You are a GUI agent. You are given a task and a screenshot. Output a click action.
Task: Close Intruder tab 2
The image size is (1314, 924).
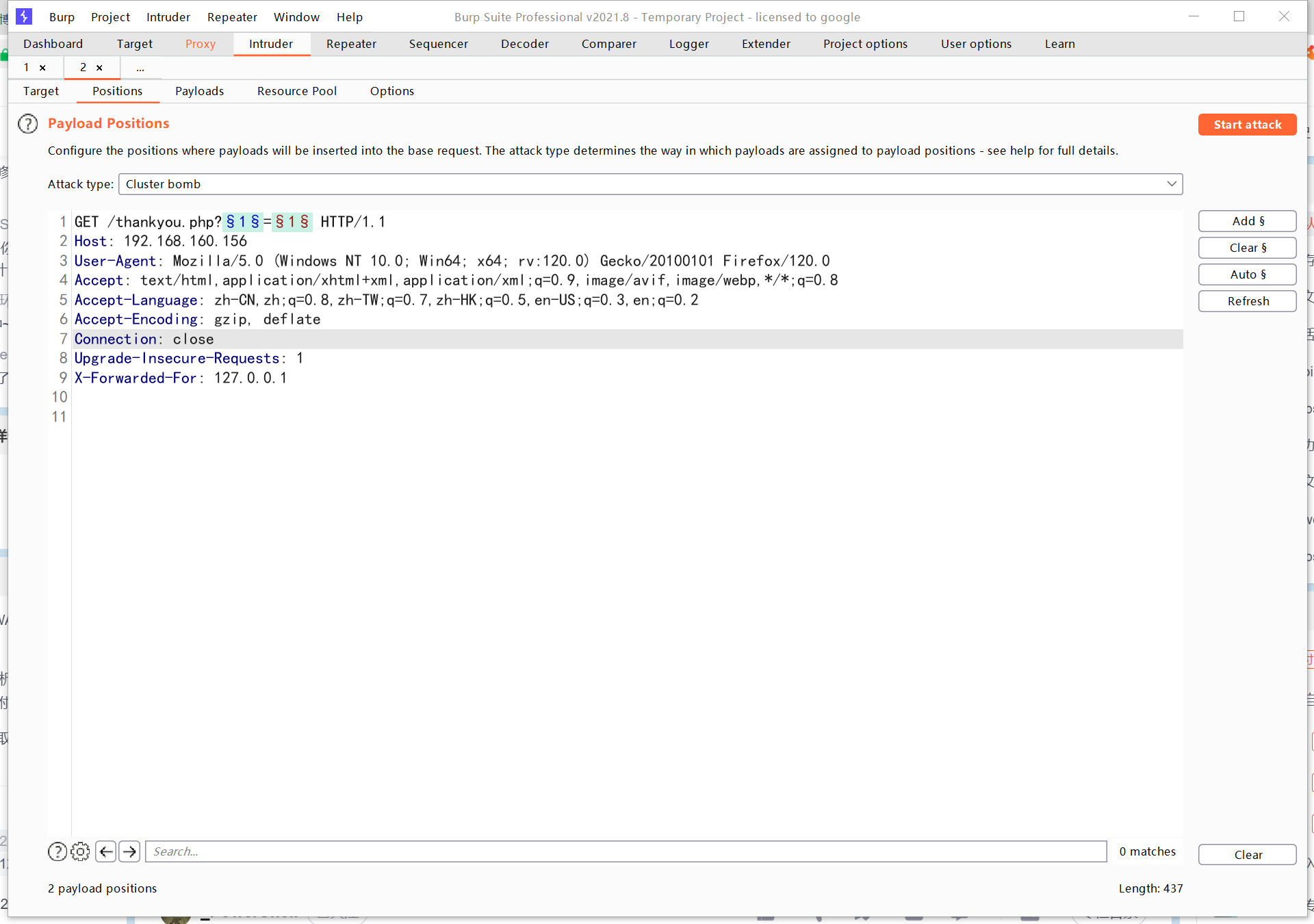[99, 68]
